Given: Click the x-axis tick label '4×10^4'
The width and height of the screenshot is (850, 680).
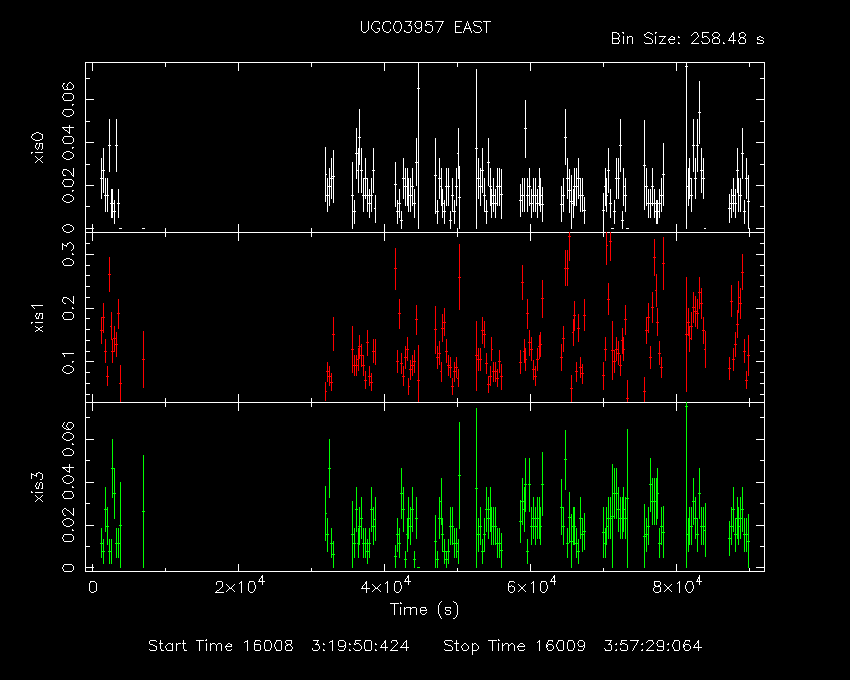Looking at the screenshot, I should [385, 586].
